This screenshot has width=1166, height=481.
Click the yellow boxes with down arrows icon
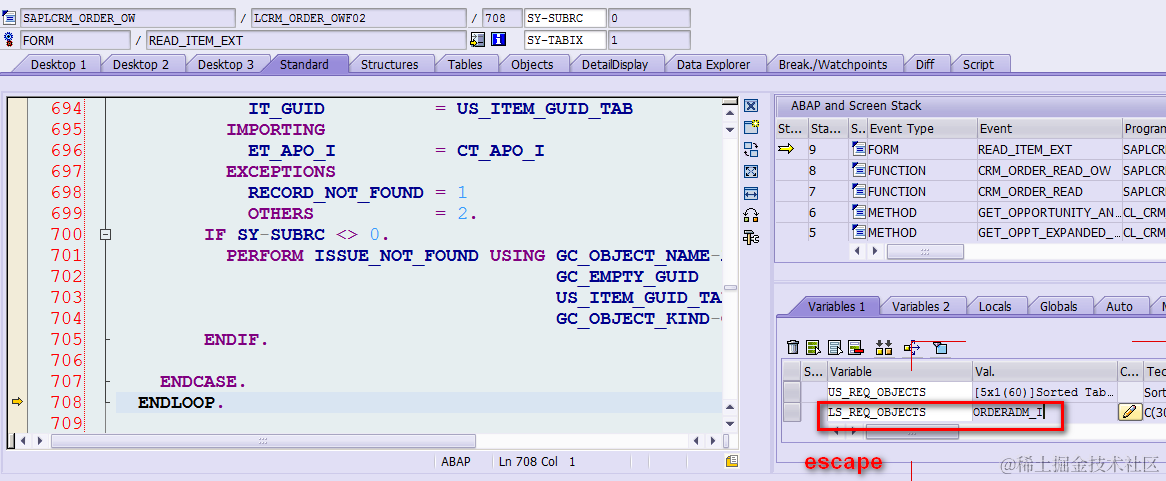tap(883, 347)
